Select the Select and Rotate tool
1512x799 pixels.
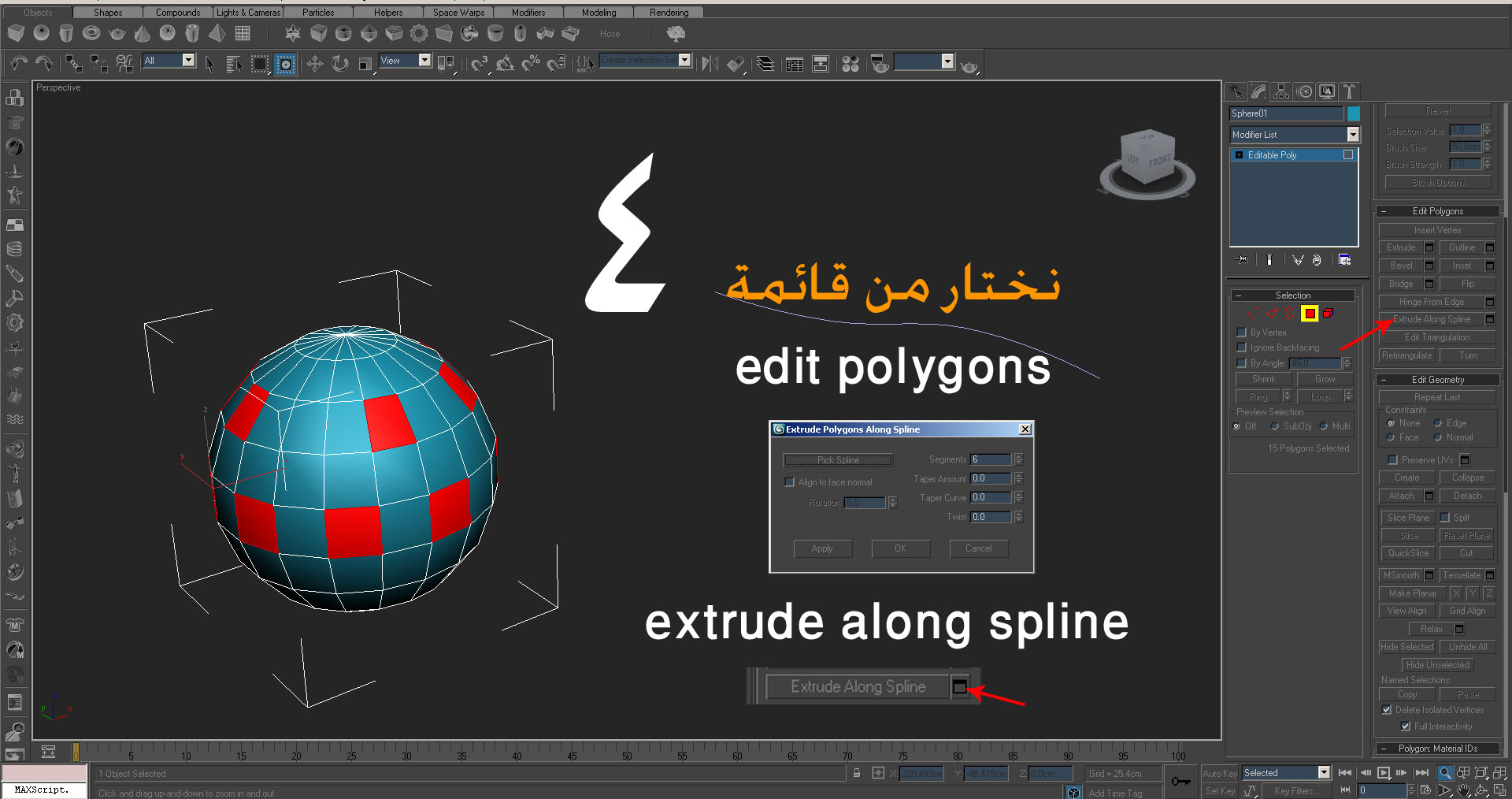(x=339, y=64)
